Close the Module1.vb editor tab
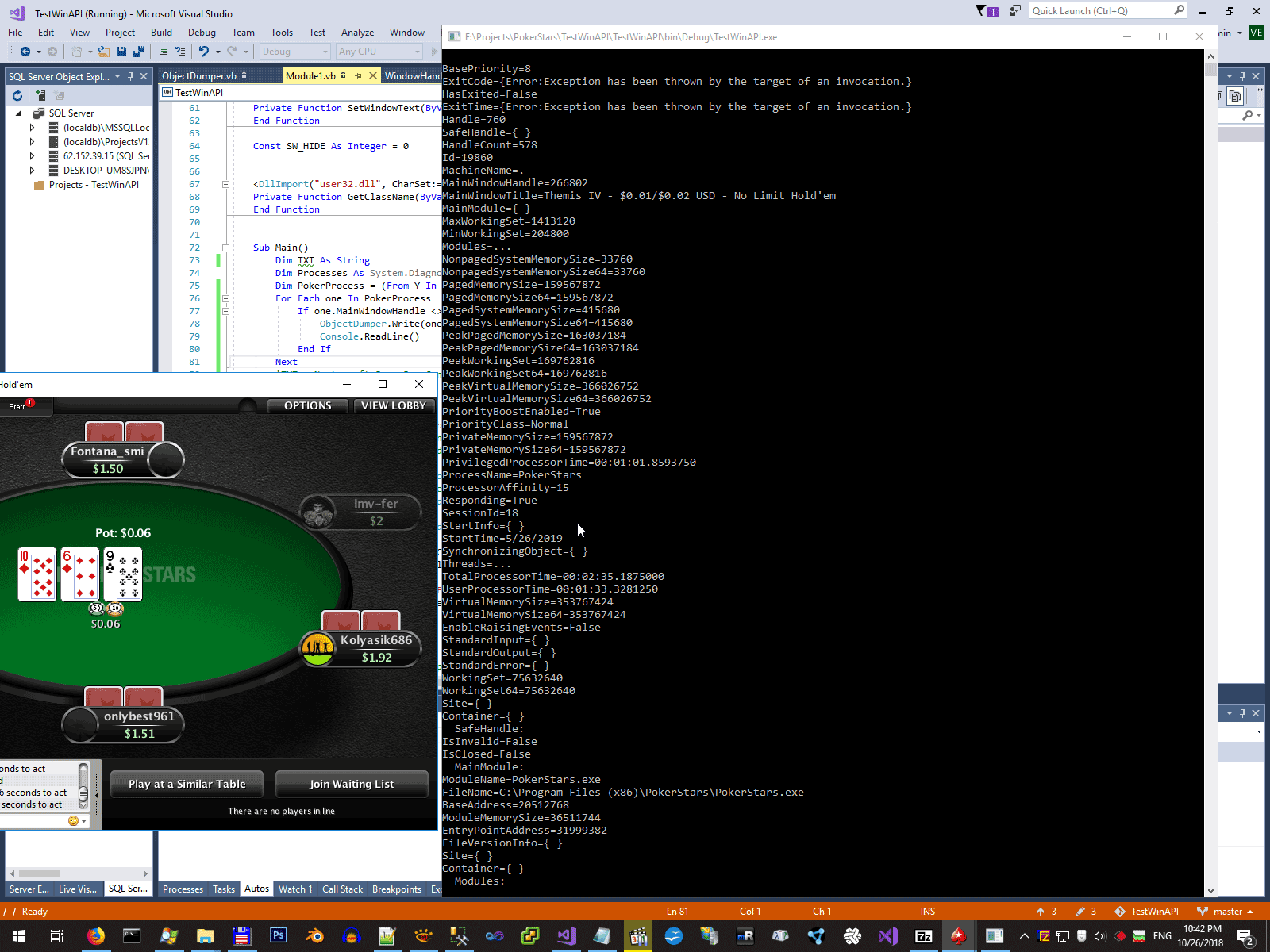The height and width of the screenshot is (952, 1270). [373, 76]
